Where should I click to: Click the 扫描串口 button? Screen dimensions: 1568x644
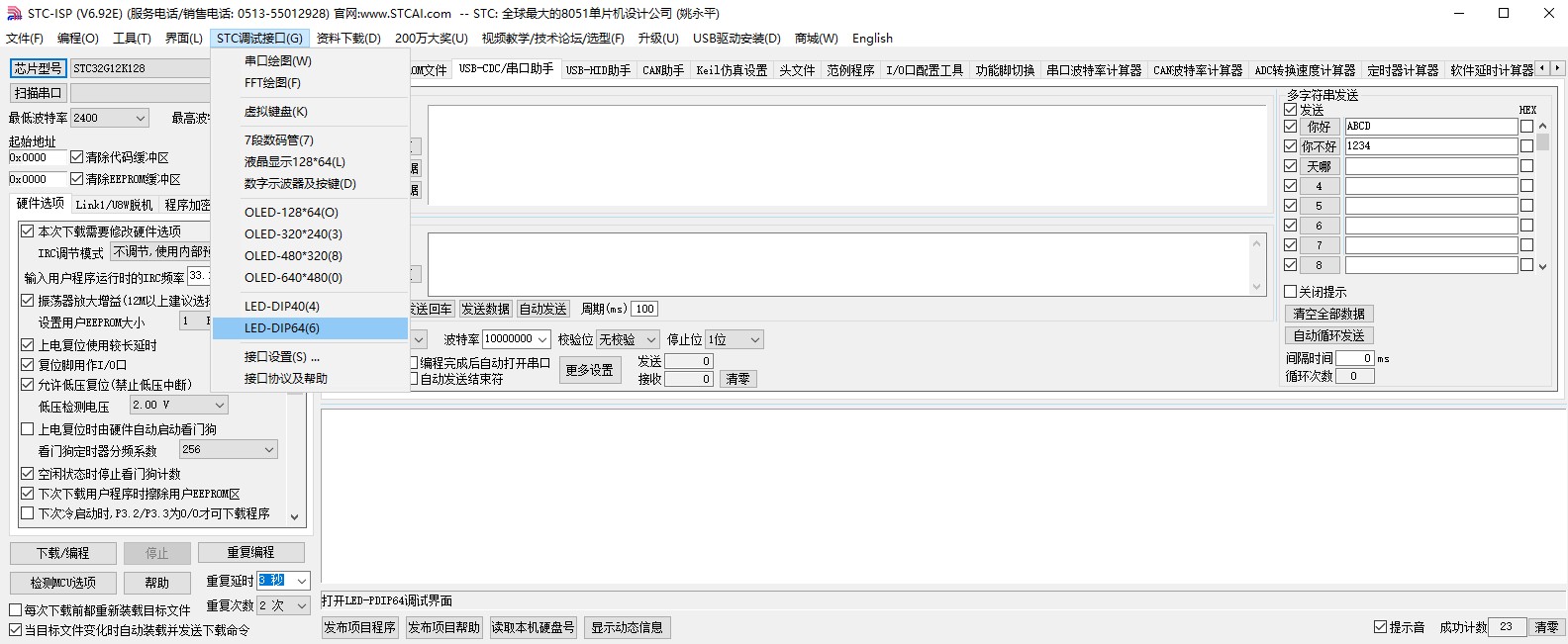tap(39, 93)
